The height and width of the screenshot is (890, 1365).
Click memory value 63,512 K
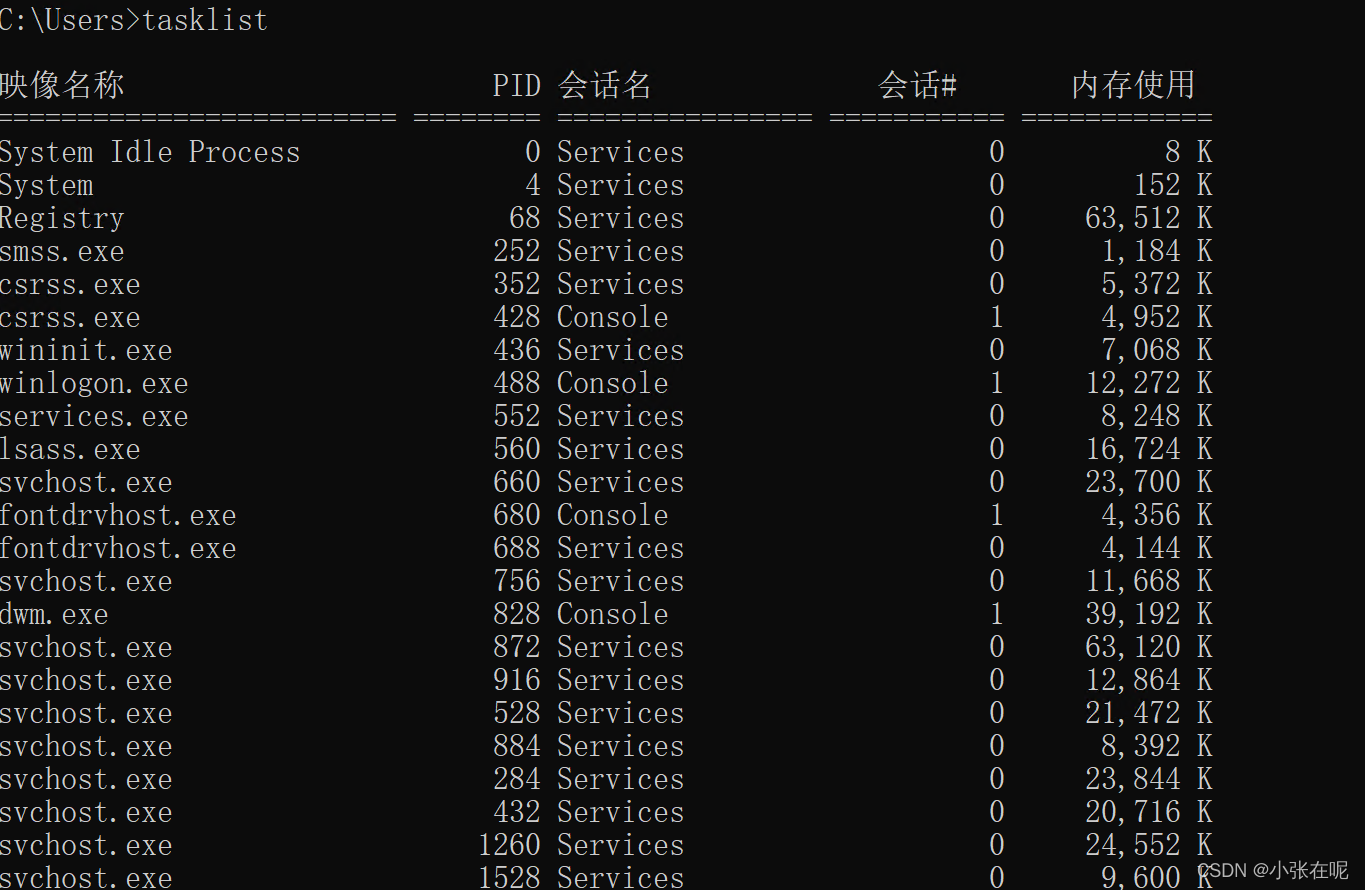[1149, 218]
